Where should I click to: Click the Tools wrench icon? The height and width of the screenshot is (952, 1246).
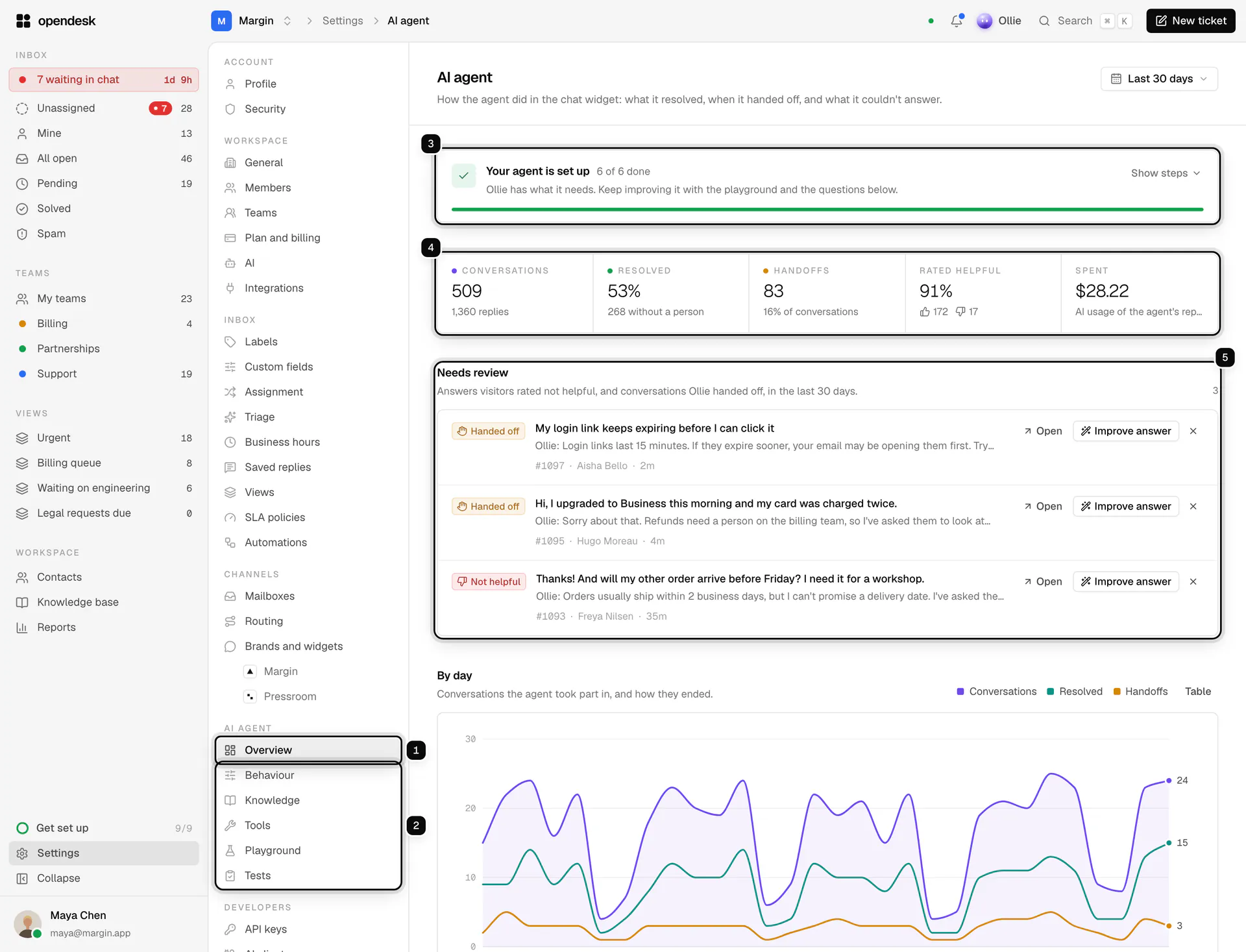230,825
